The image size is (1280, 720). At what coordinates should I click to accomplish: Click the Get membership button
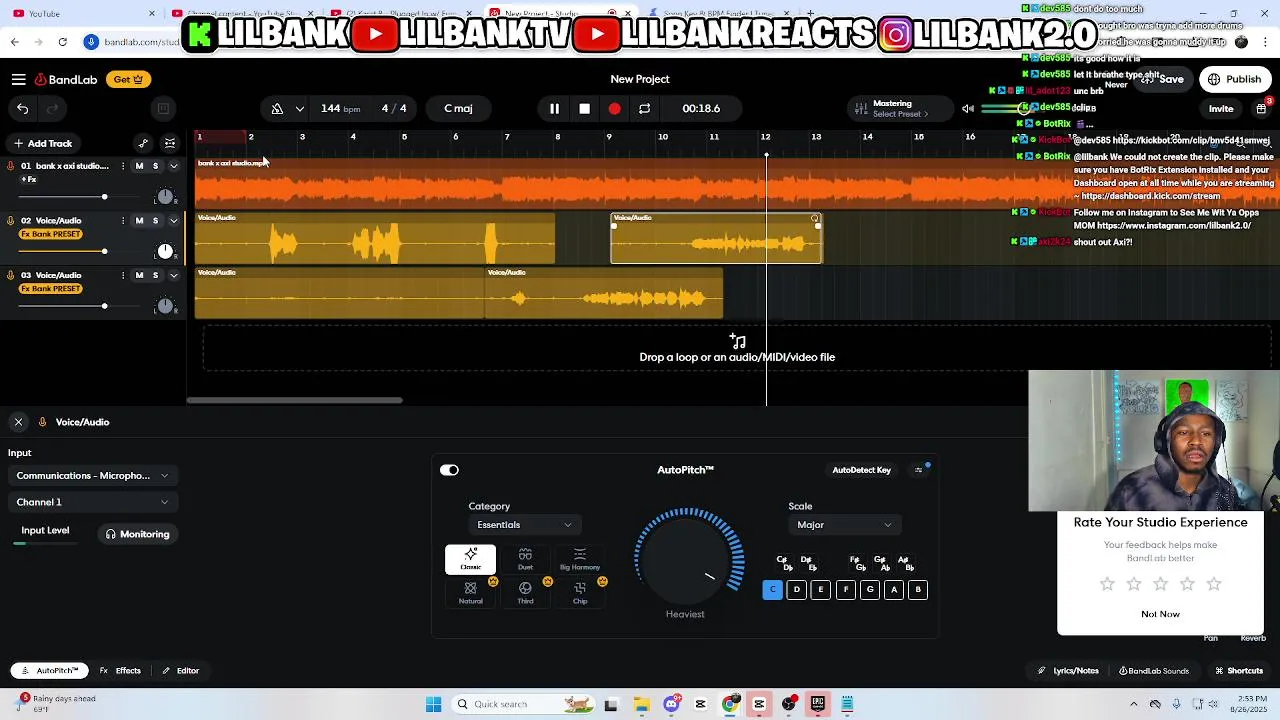pos(128,79)
